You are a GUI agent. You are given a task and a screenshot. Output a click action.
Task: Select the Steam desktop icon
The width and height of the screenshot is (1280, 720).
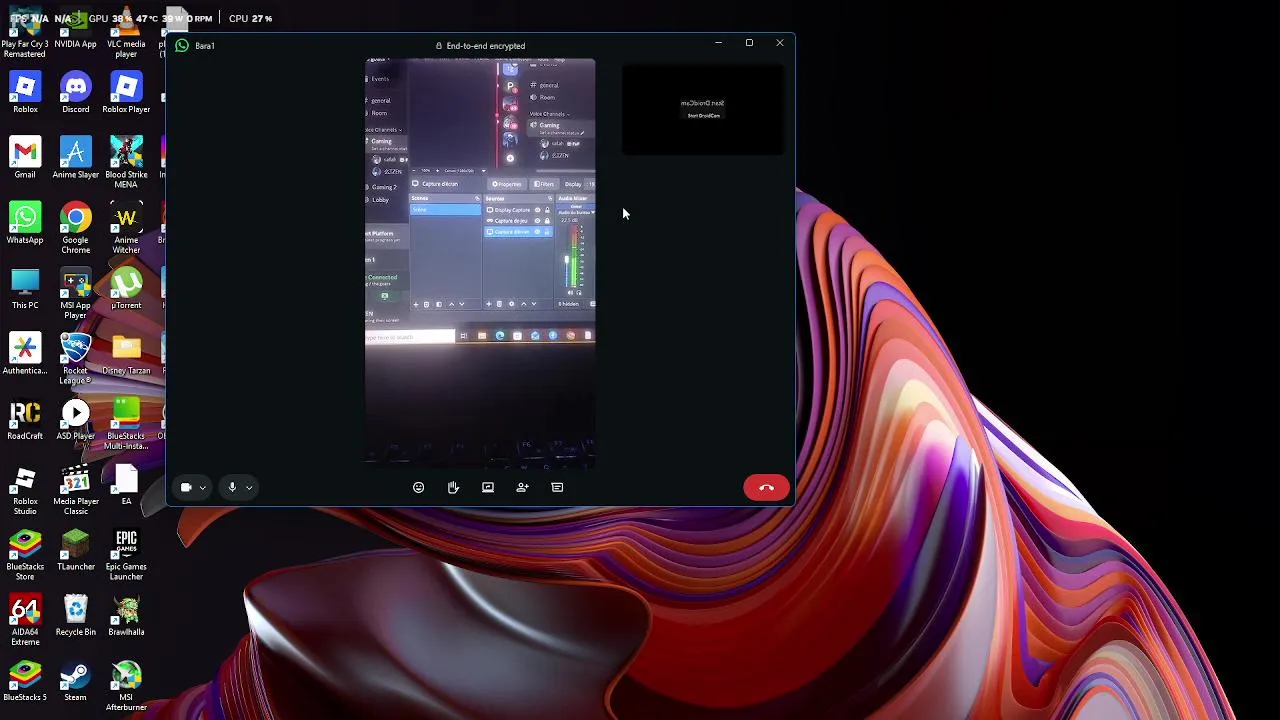(75, 680)
